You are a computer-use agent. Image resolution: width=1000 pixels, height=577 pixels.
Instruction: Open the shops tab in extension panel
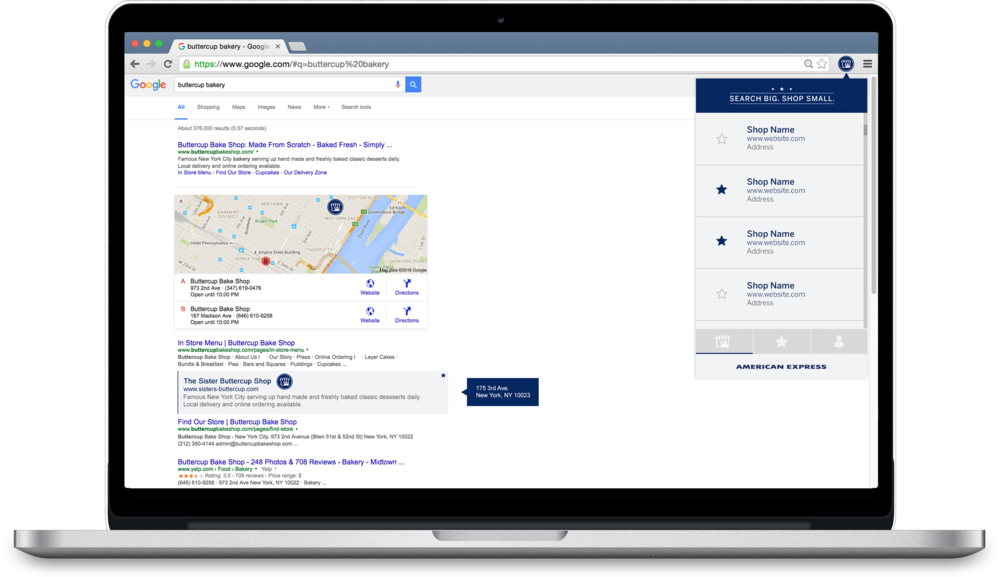(x=724, y=342)
